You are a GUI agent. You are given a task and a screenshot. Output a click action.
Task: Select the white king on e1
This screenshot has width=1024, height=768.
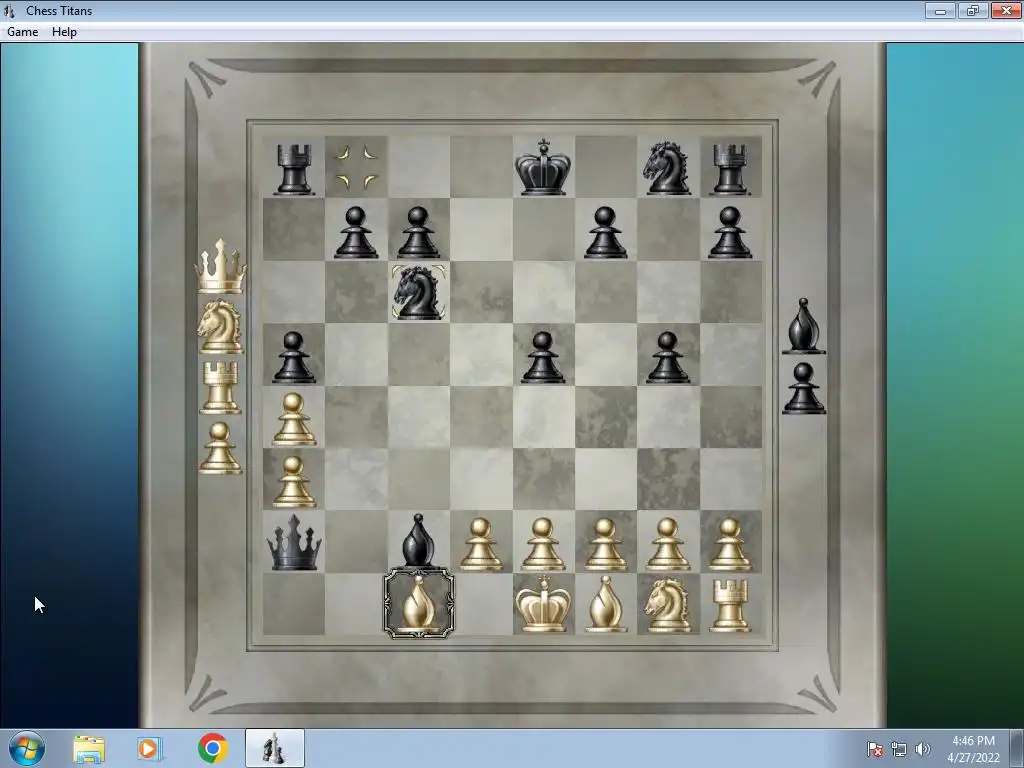[543, 604]
